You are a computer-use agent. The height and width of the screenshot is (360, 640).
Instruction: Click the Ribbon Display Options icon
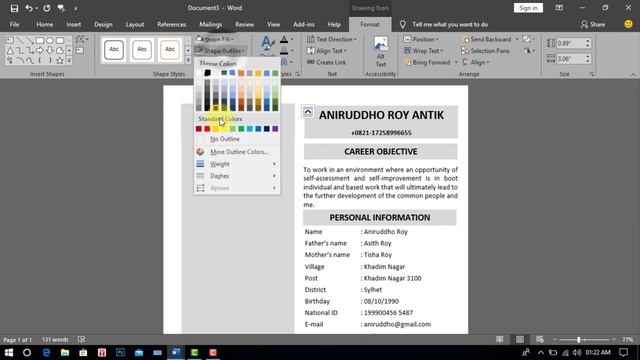(559, 8)
